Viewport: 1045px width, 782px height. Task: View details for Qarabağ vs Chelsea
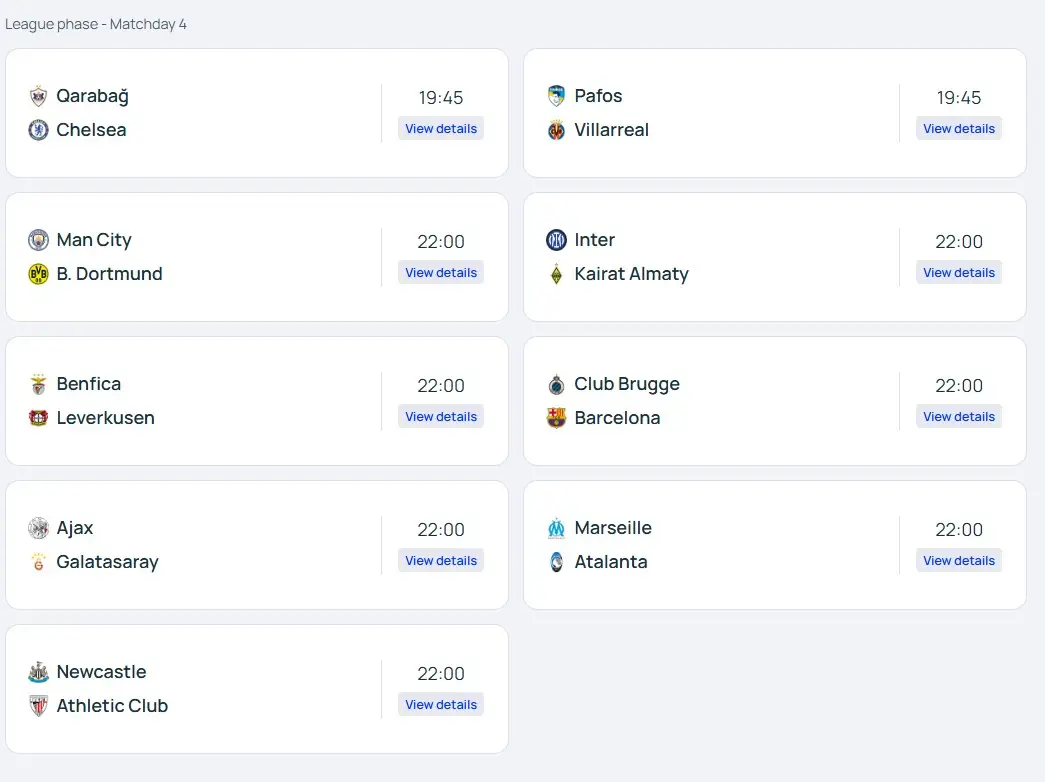pyautogui.click(x=441, y=129)
